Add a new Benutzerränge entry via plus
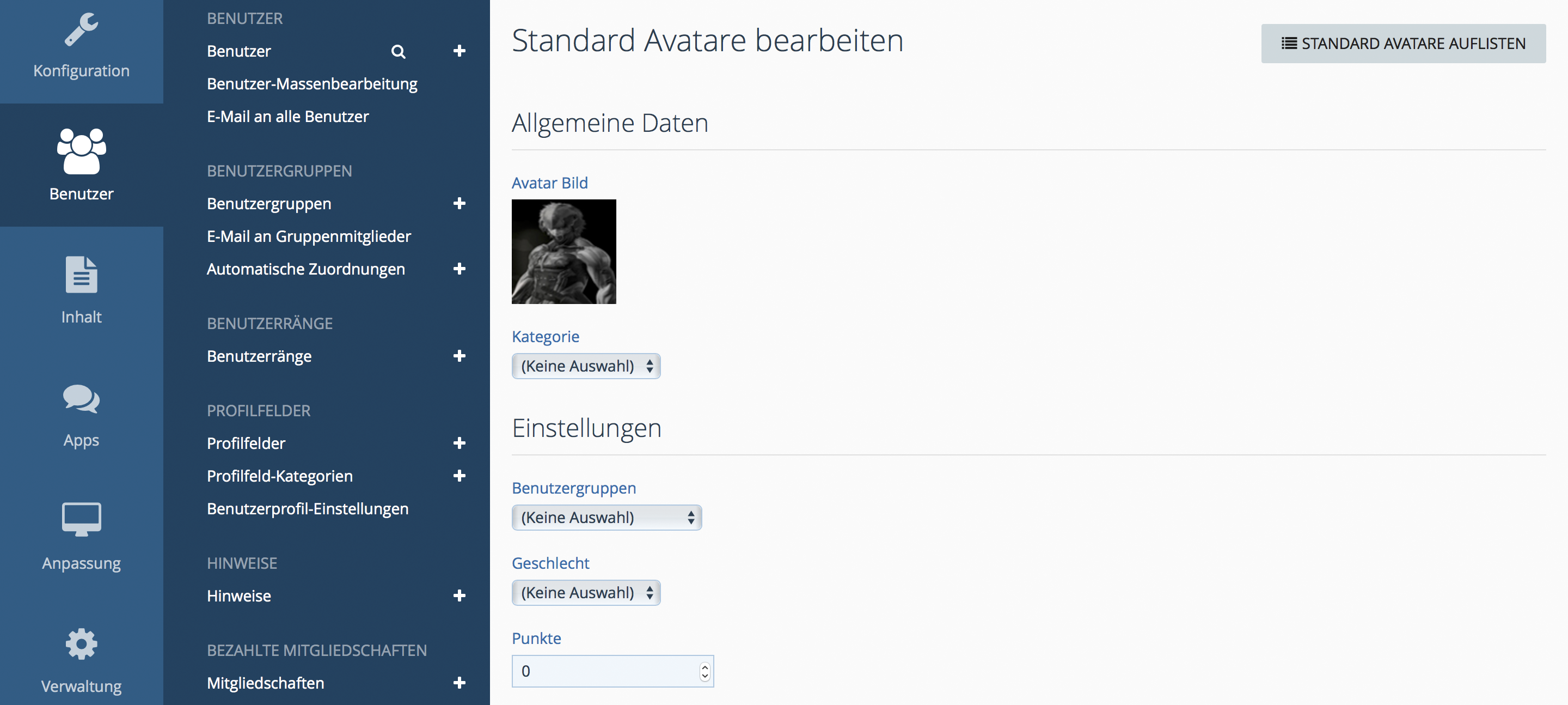 click(460, 356)
